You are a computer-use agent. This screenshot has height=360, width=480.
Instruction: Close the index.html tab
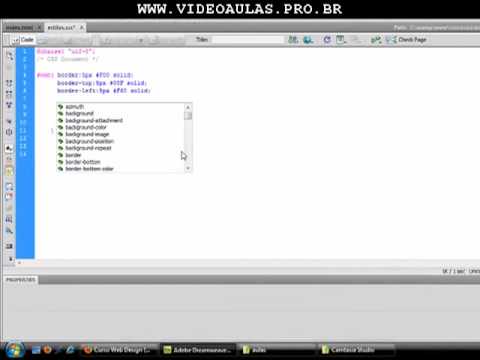39,28
